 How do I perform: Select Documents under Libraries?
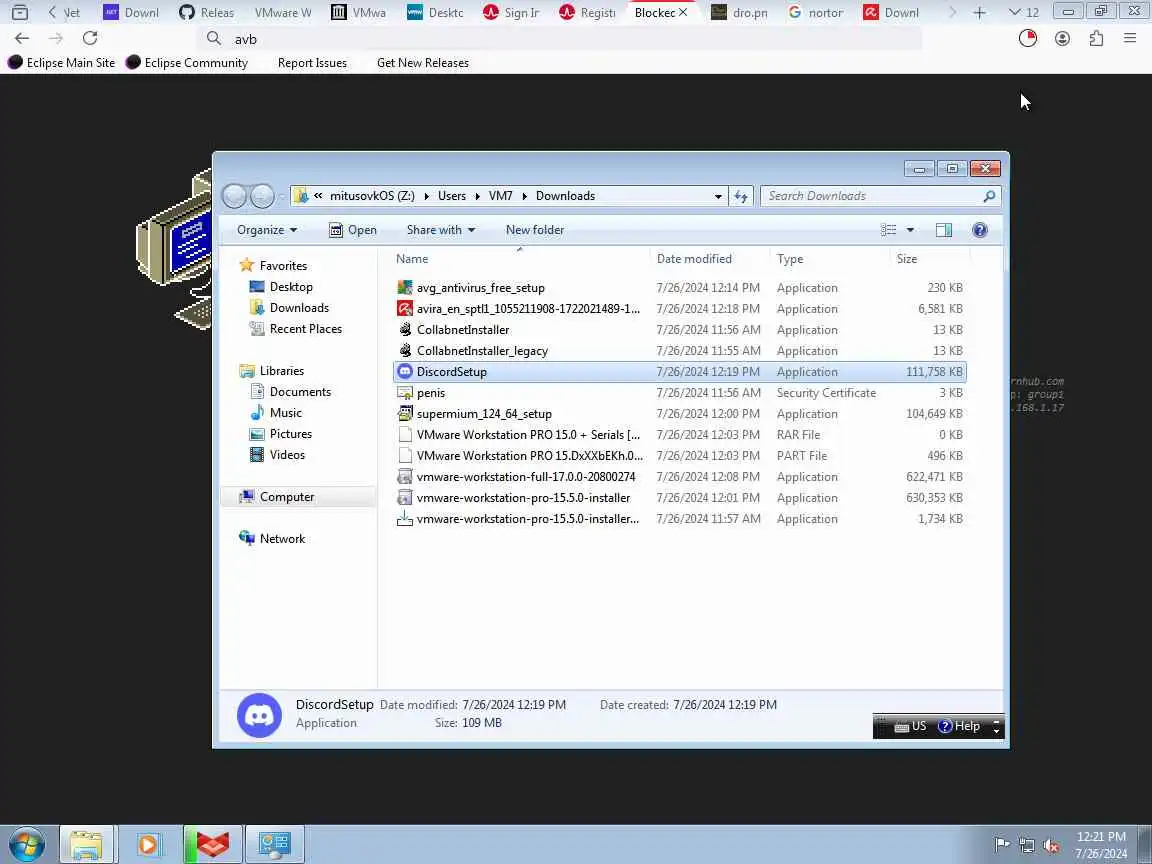(x=291, y=392)
